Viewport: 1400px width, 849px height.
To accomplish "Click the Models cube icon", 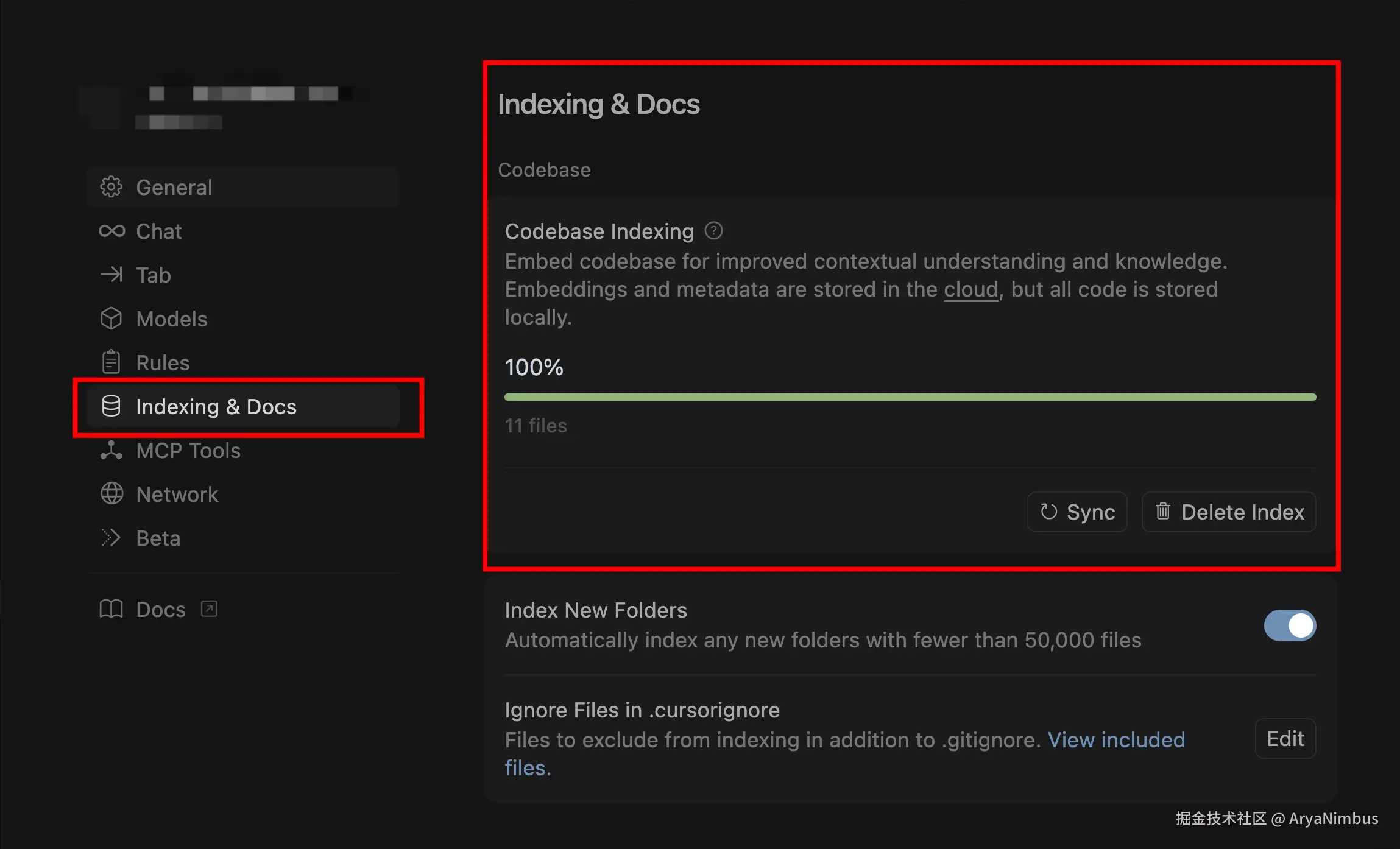I will point(111,319).
